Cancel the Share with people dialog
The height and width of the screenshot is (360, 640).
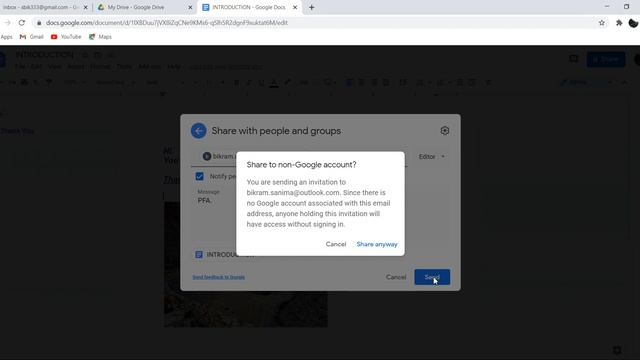tap(396, 277)
